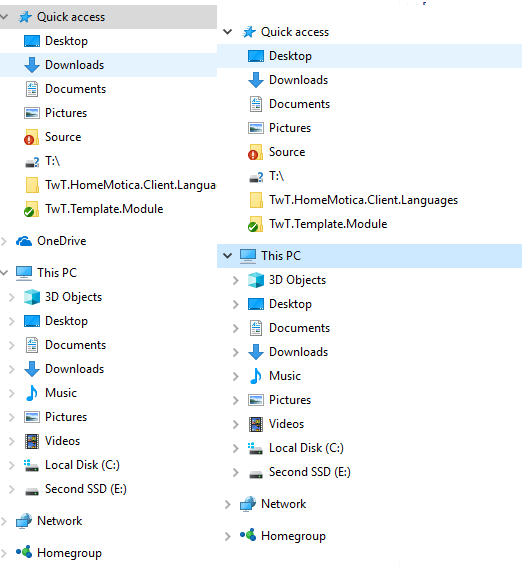Click Source folder error icon in left pane
The width and height of the screenshot is (522, 568).
coord(31,137)
